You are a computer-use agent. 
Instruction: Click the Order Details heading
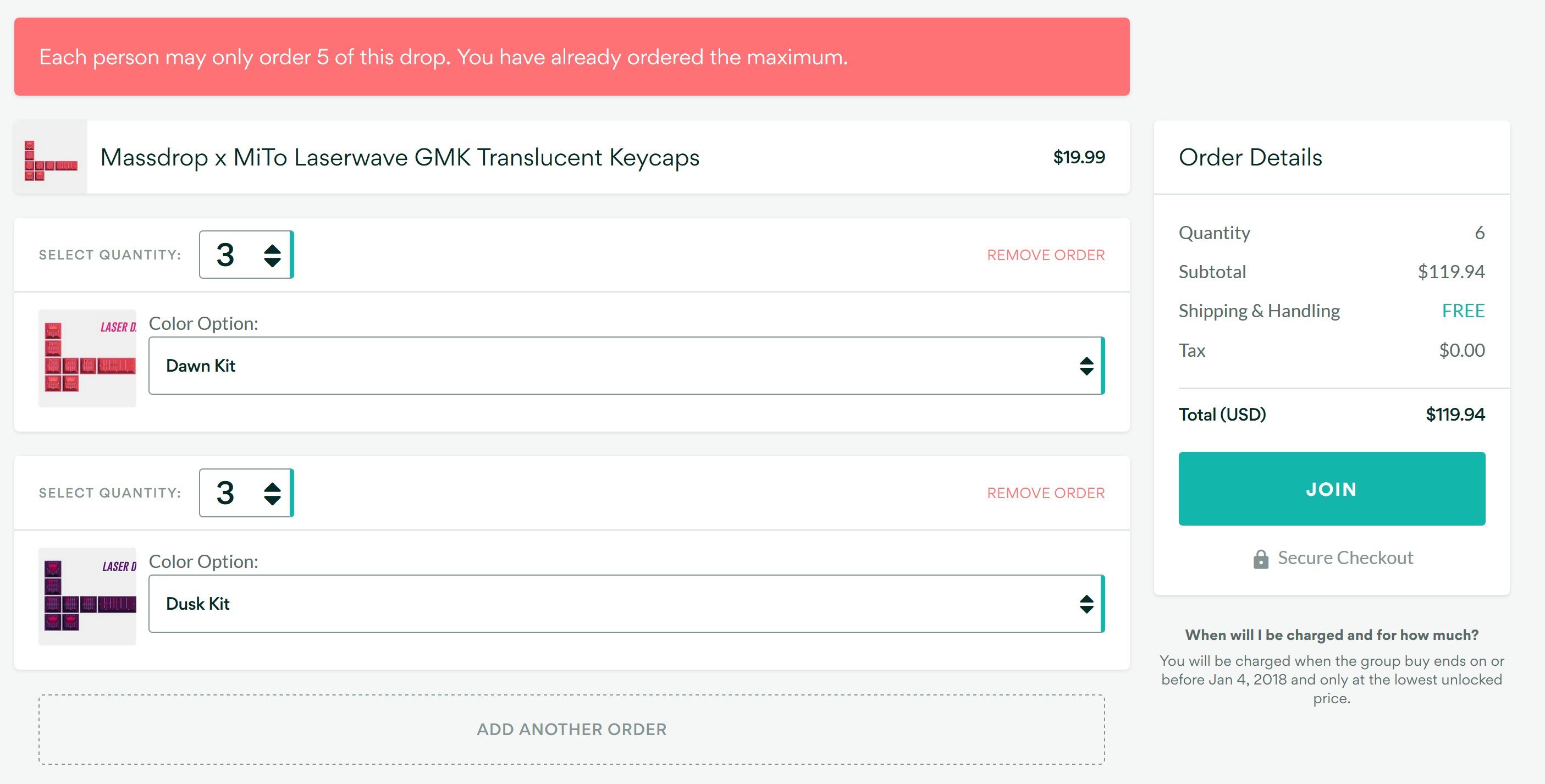tap(1250, 157)
